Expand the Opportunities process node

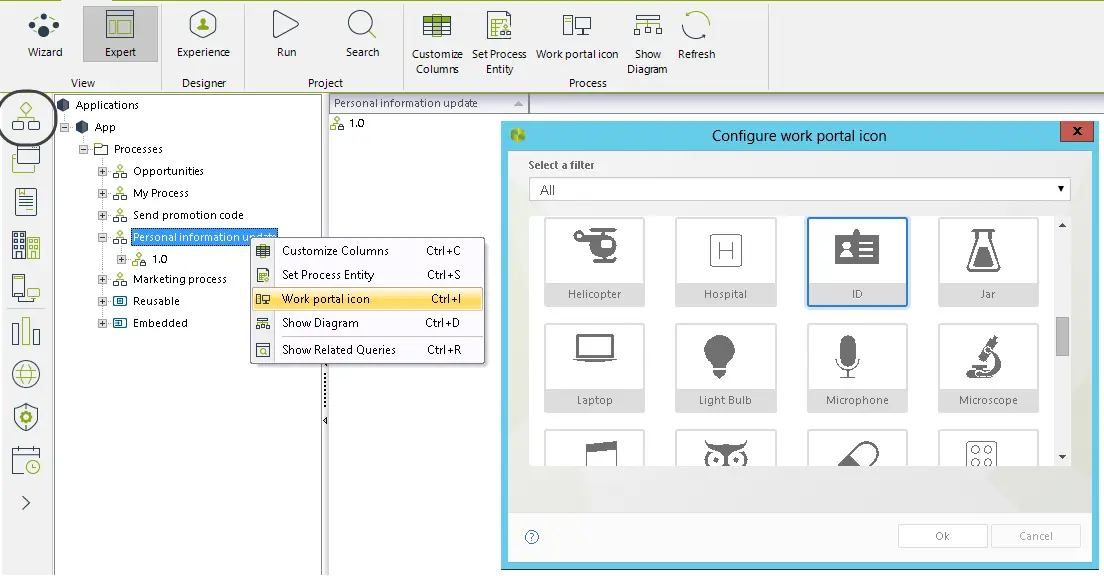102,171
